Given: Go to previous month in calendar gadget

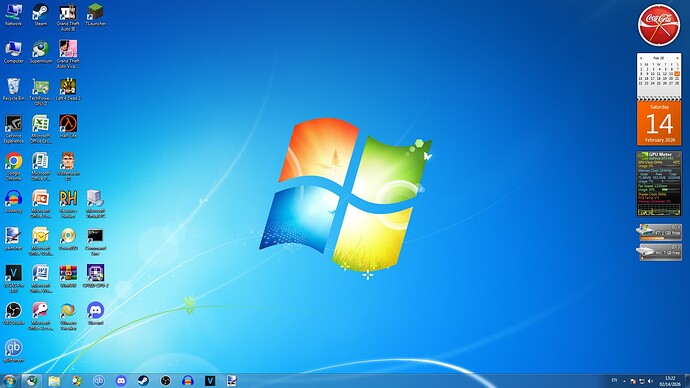Looking at the screenshot, I should 641,58.
